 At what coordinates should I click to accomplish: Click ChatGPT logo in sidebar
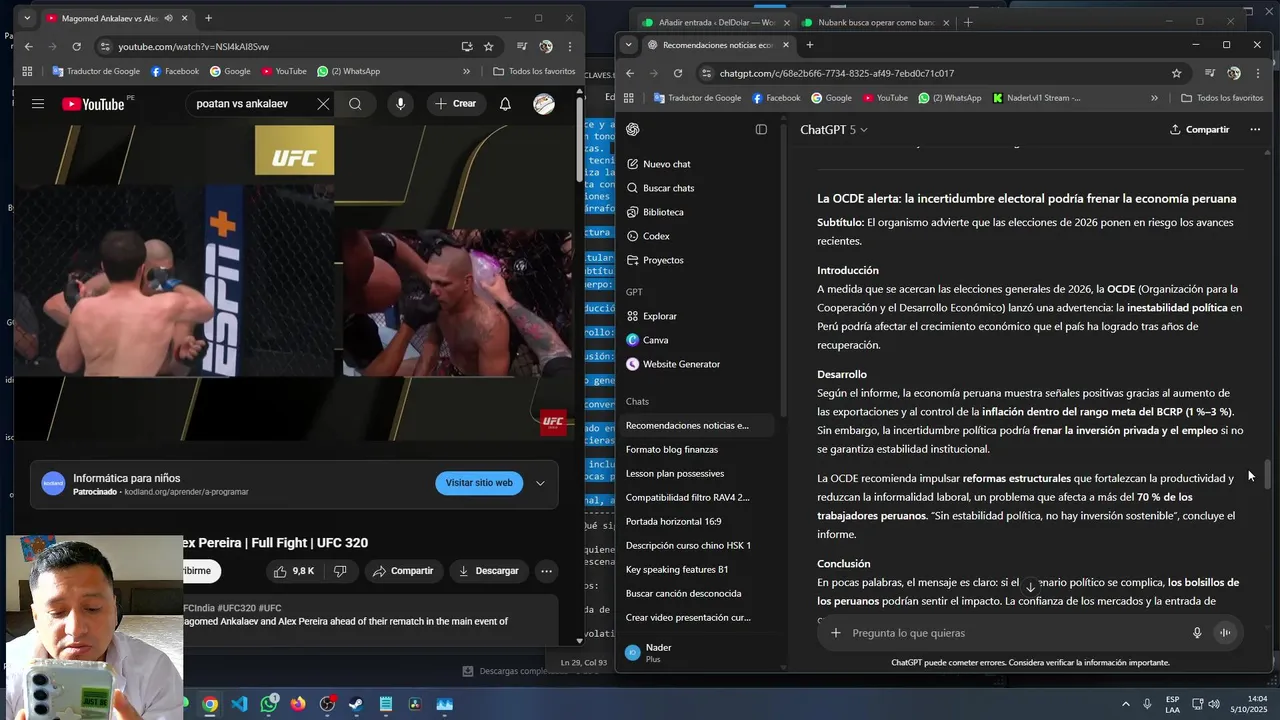tap(633, 129)
